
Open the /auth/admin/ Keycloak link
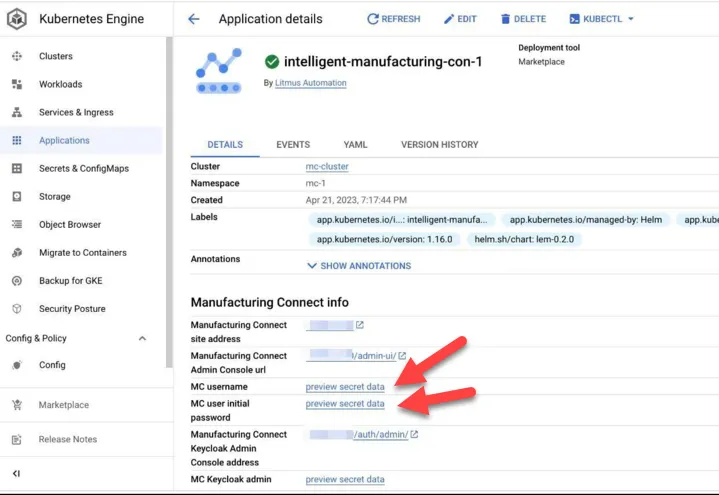pos(357,434)
